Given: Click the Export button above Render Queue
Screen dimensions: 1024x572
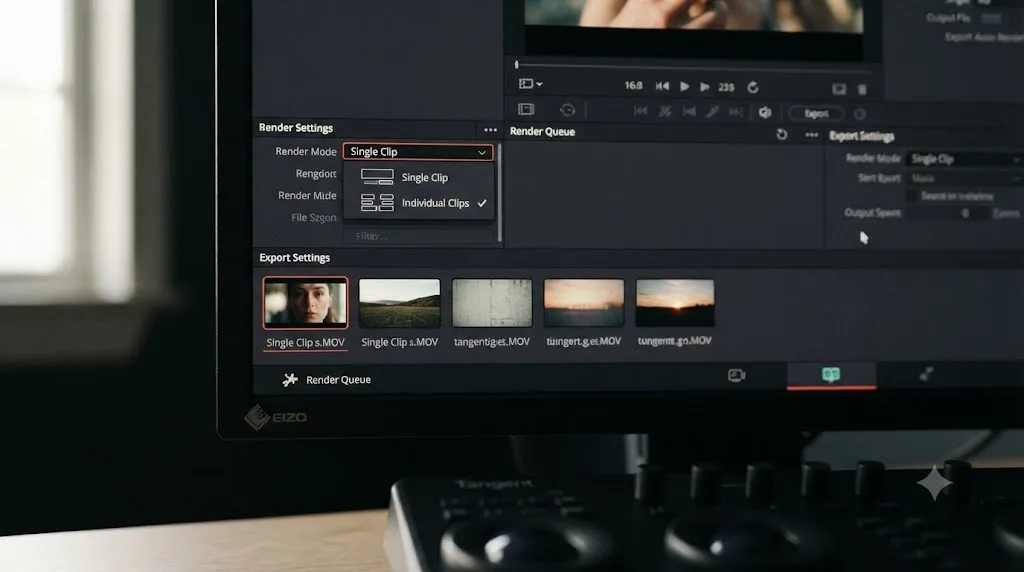Looking at the screenshot, I should click(816, 114).
